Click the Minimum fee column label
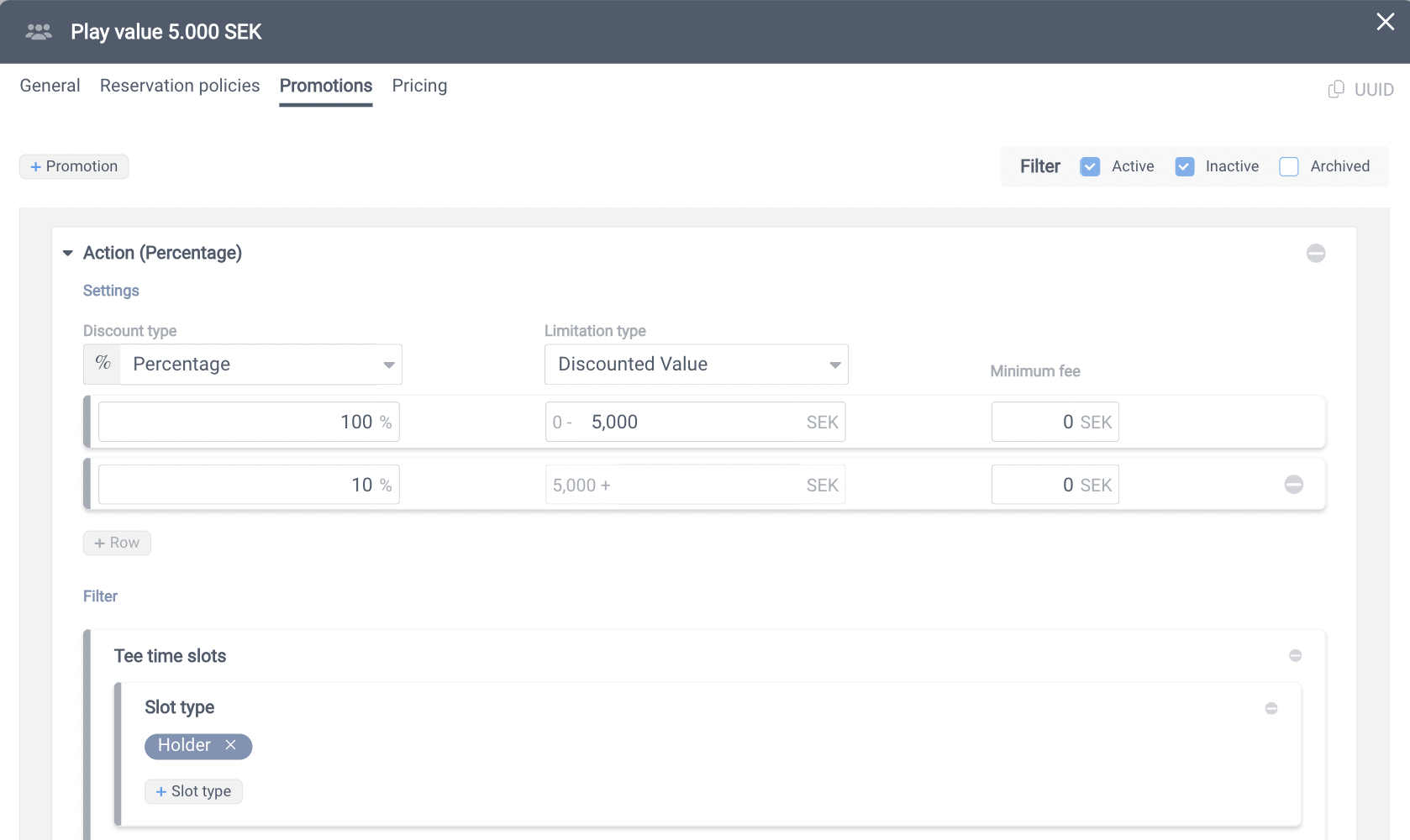The width and height of the screenshot is (1410, 840). point(1034,371)
